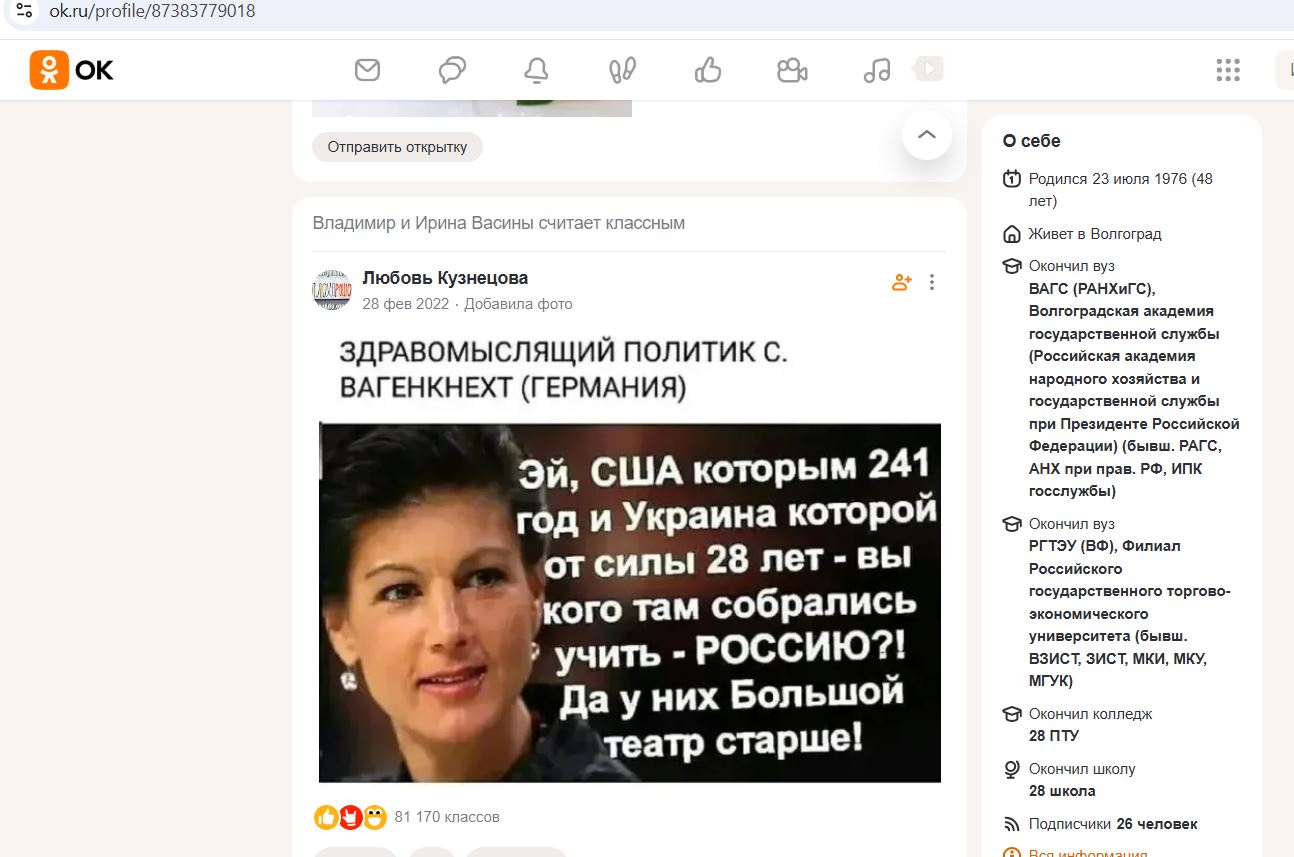Open the thumbs-up events icon
This screenshot has width=1294, height=857.
[708, 70]
